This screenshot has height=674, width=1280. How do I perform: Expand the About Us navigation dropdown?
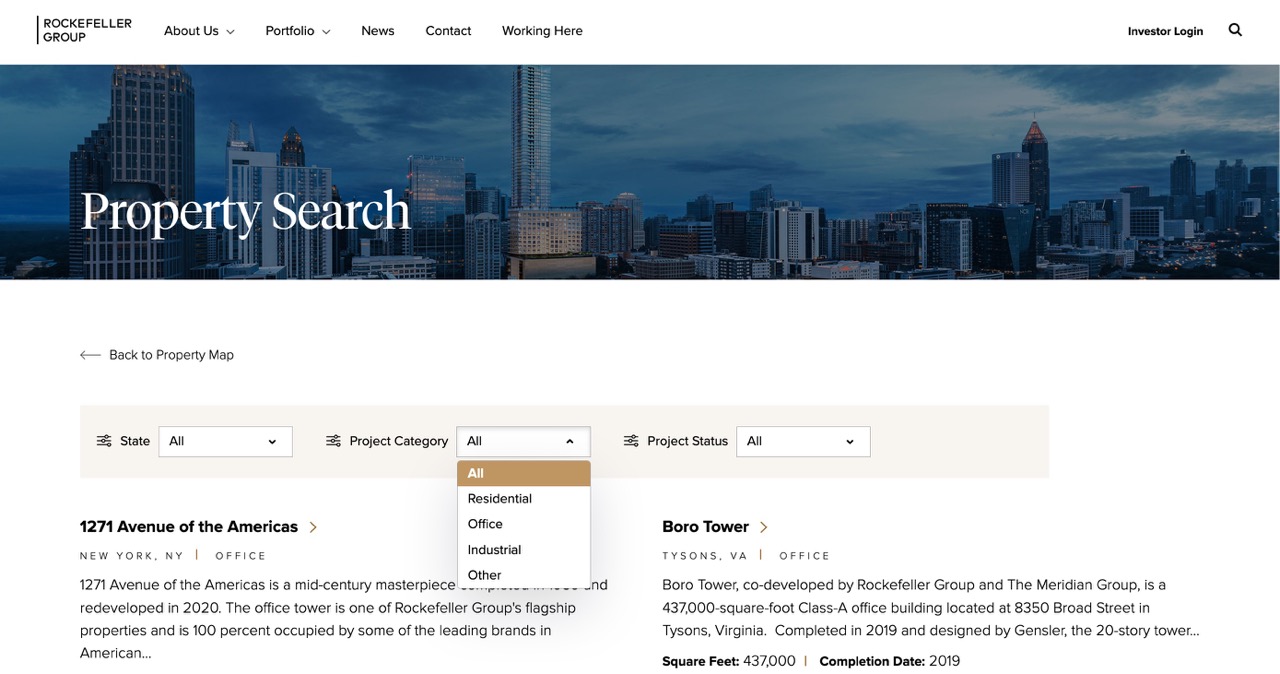click(198, 31)
